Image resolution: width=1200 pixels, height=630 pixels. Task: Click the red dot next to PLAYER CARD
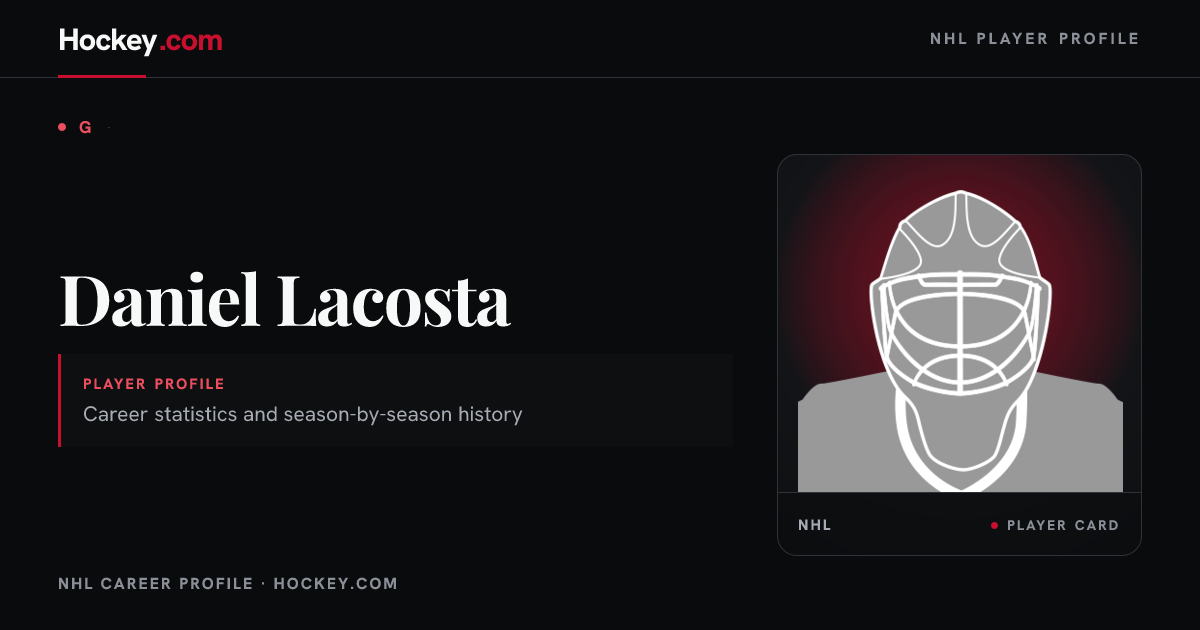point(994,525)
